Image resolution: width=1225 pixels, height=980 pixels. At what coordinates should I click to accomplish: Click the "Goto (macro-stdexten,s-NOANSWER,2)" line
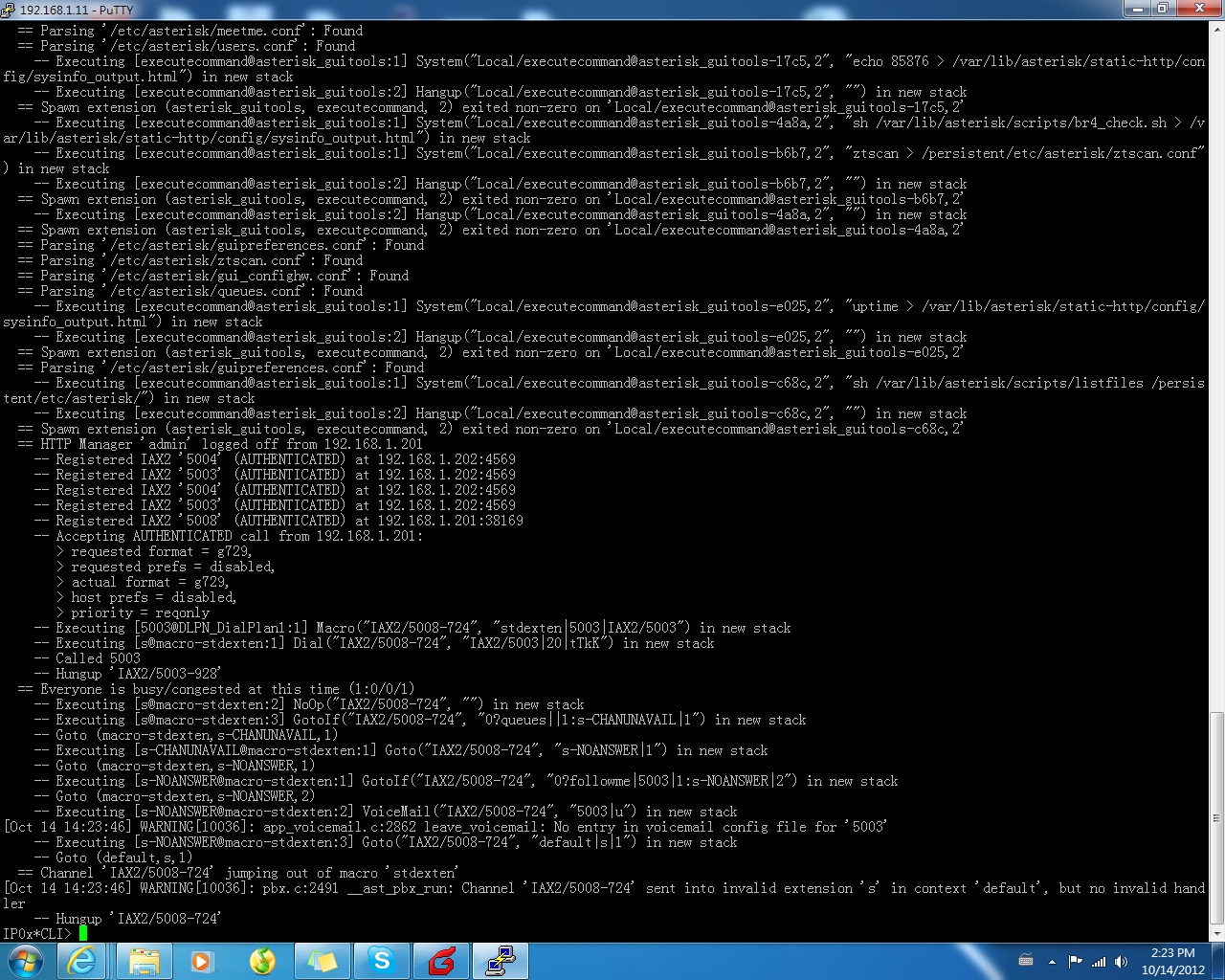174,796
